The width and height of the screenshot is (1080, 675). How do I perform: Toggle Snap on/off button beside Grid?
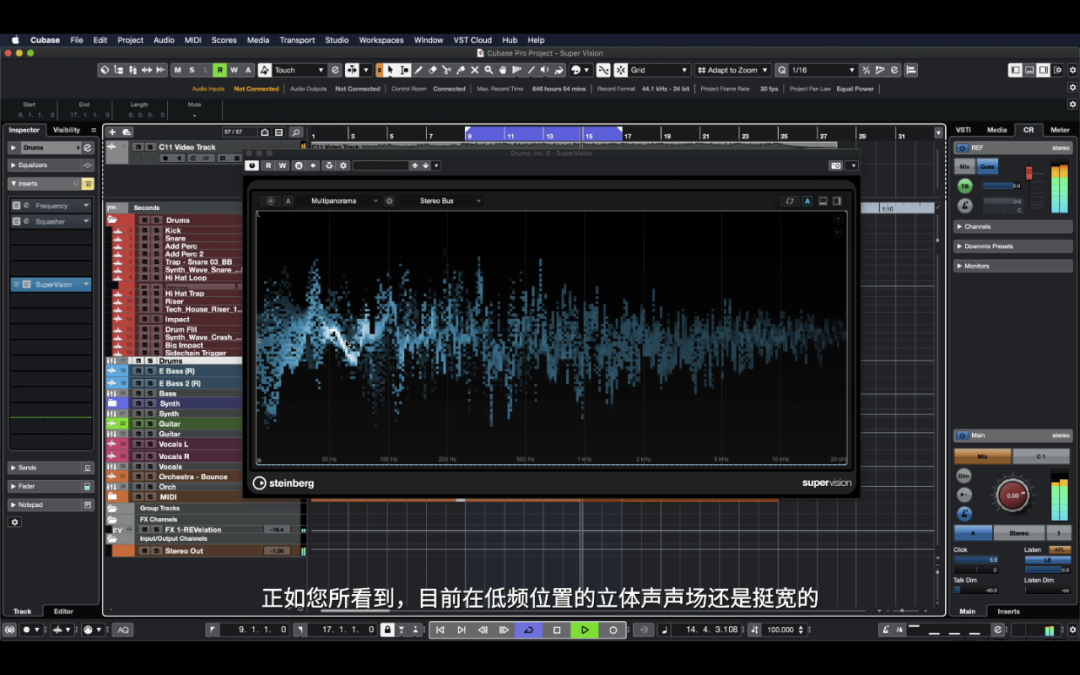tap(621, 70)
